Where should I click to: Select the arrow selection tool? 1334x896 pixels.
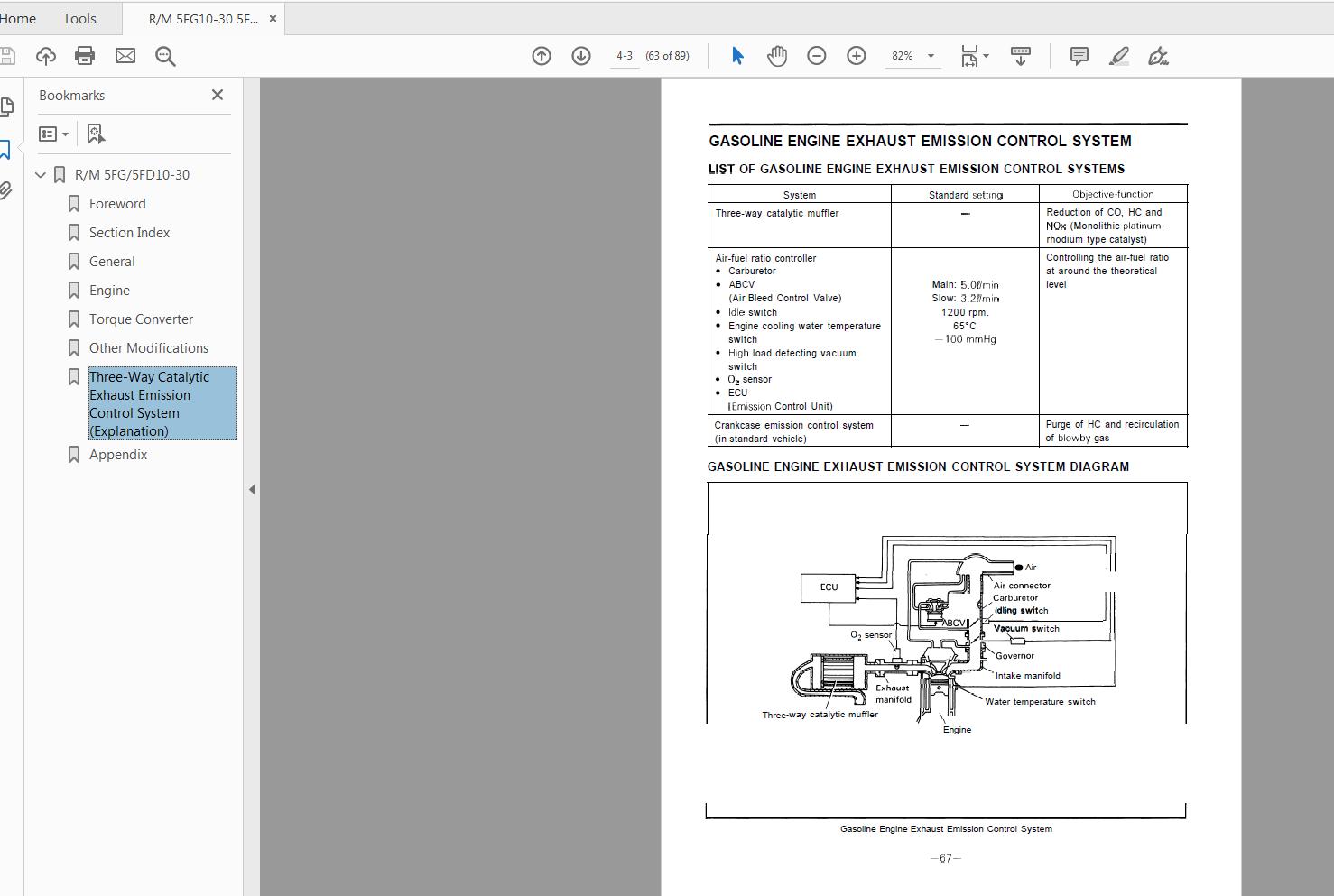click(737, 56)
